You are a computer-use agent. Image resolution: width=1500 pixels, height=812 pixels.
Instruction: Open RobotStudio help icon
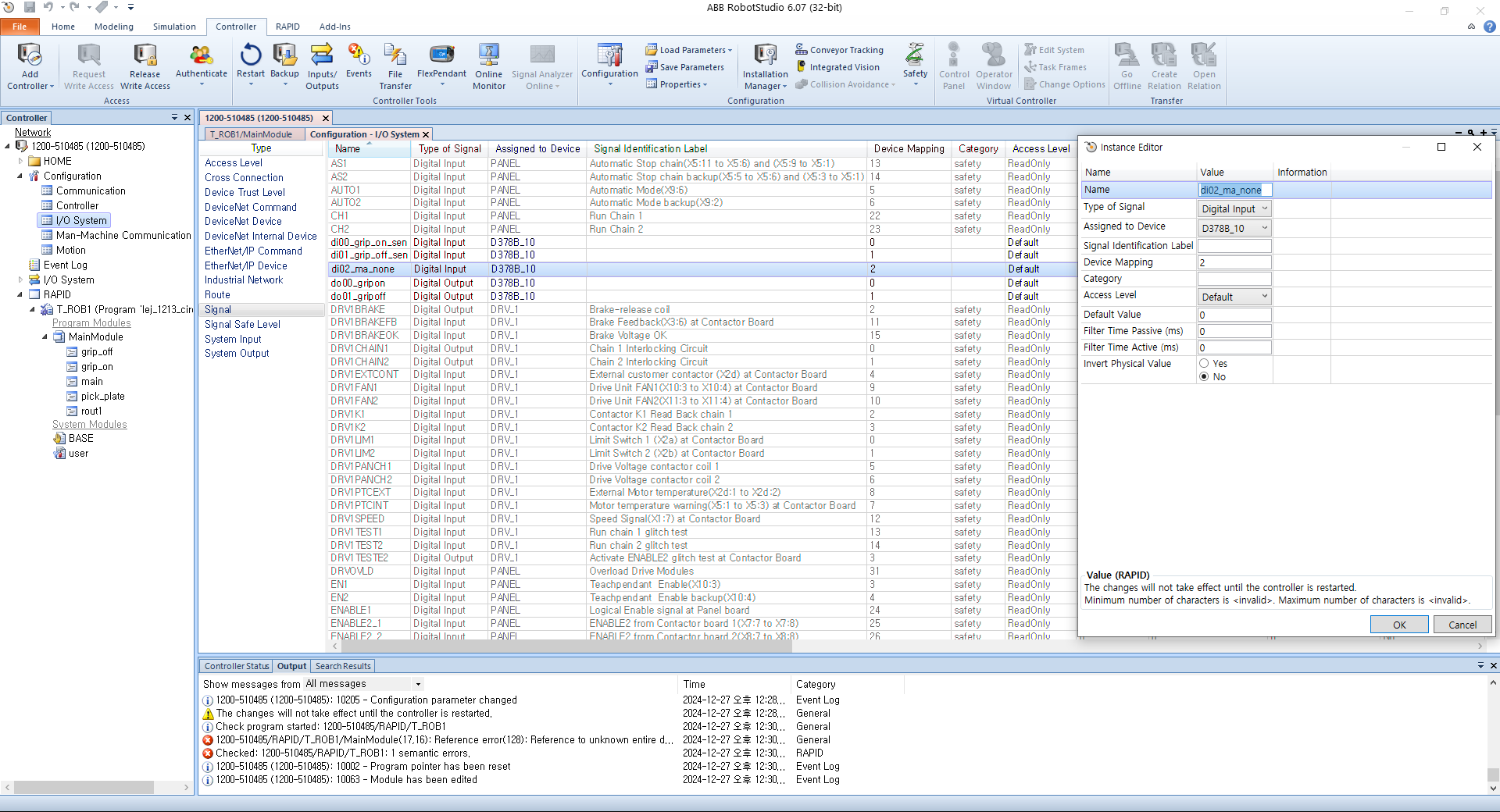tap(1490, 27)
